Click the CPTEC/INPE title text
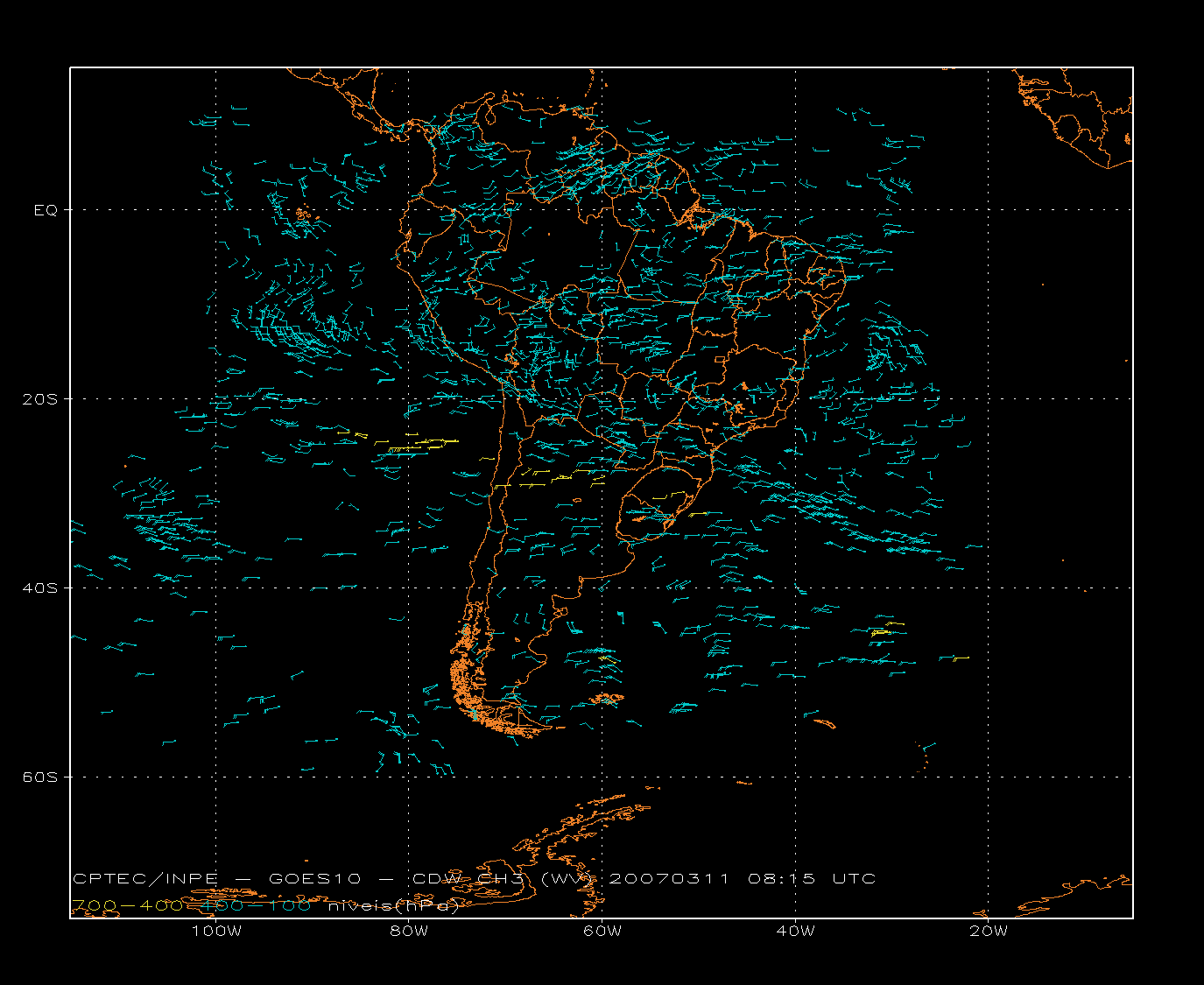The width and height of the screenshot is (1204, 985). (x=145, y=879)
